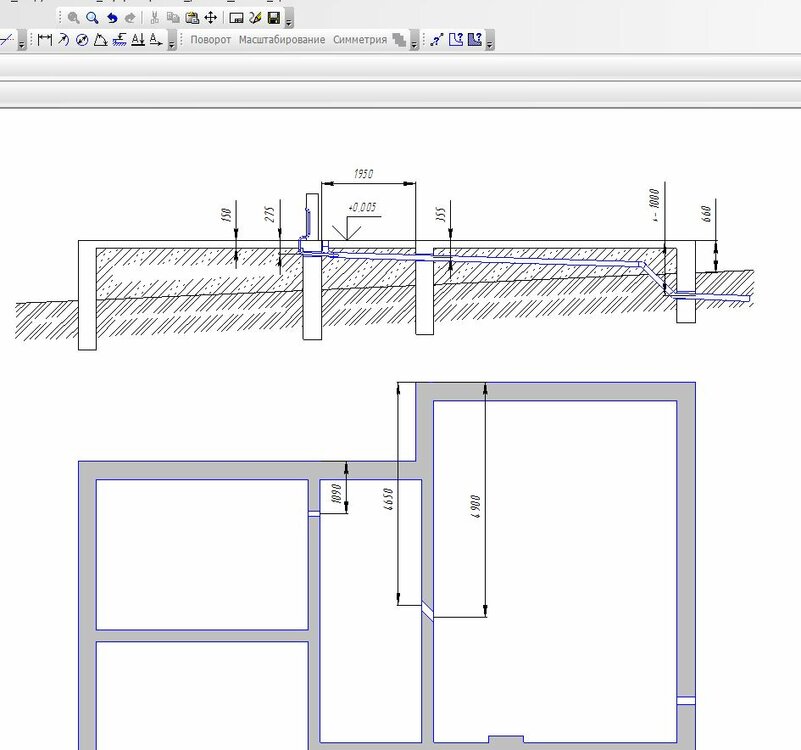801x750 pixels.
Task: Click the scissors cut icon
Action: [x=155, y=18]
